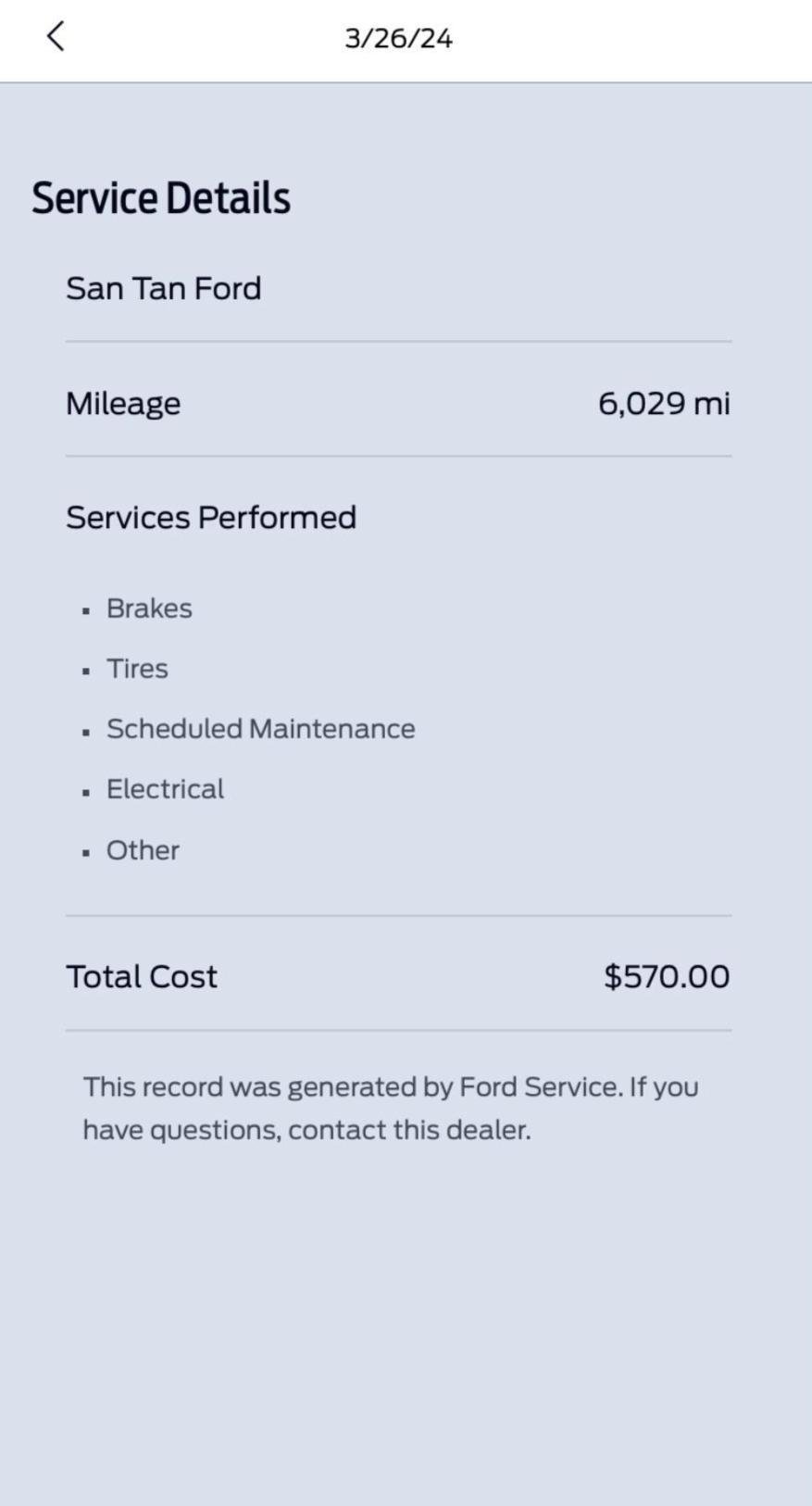The image size is (812, 1506).
Task: Choose the Tires service item
Action: (x=137, y=669)
